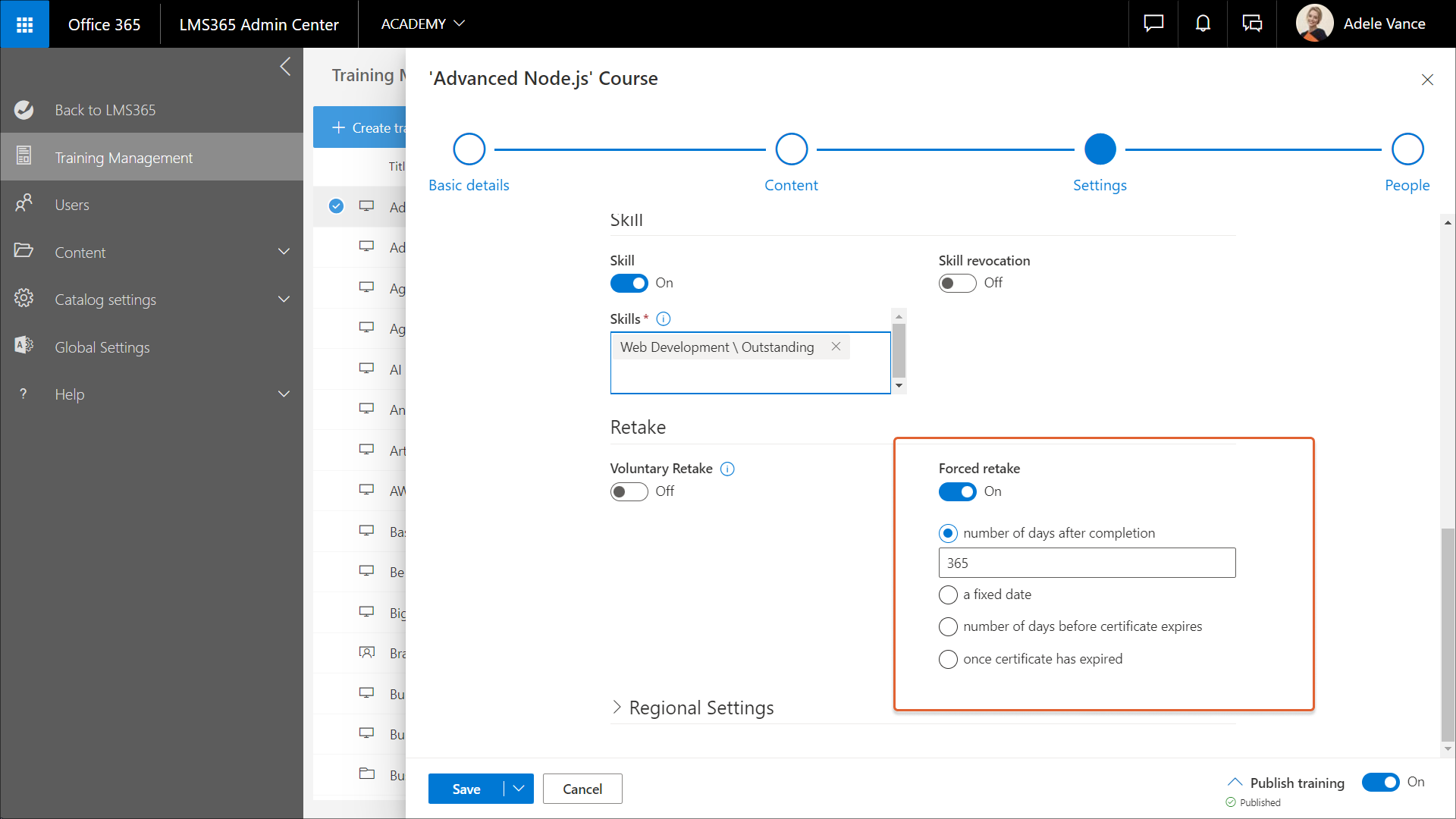Remove the Web Development Outstanding skill tag

836,347
